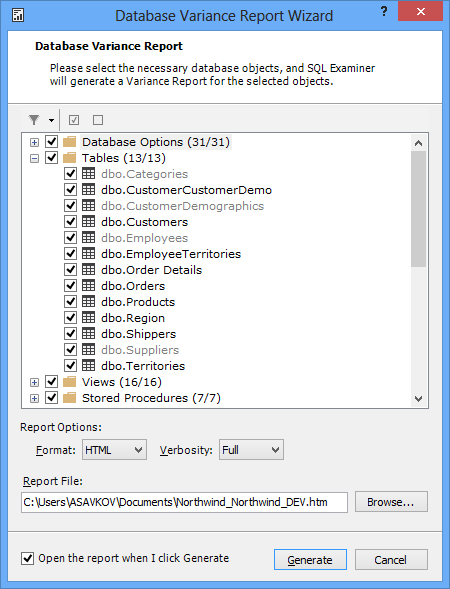Click the Generate button
The width and height of the screenshot is (450, 589).
coord(310,560)
